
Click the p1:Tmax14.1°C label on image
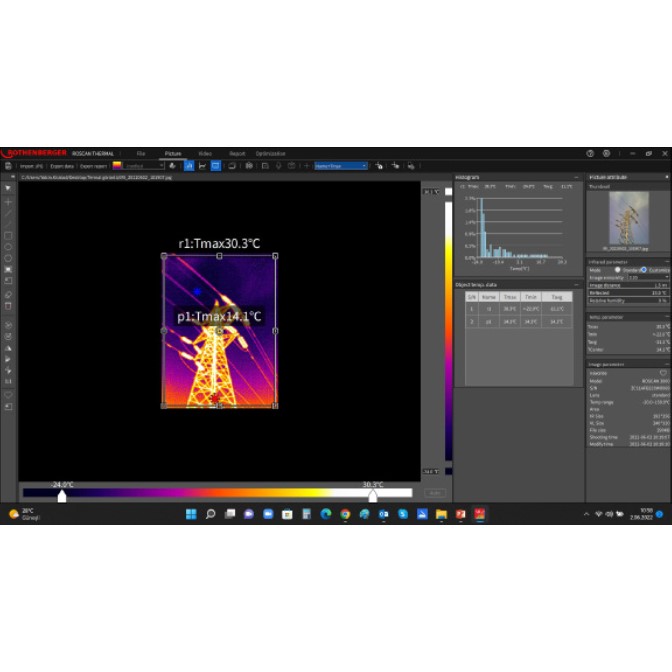219,317
